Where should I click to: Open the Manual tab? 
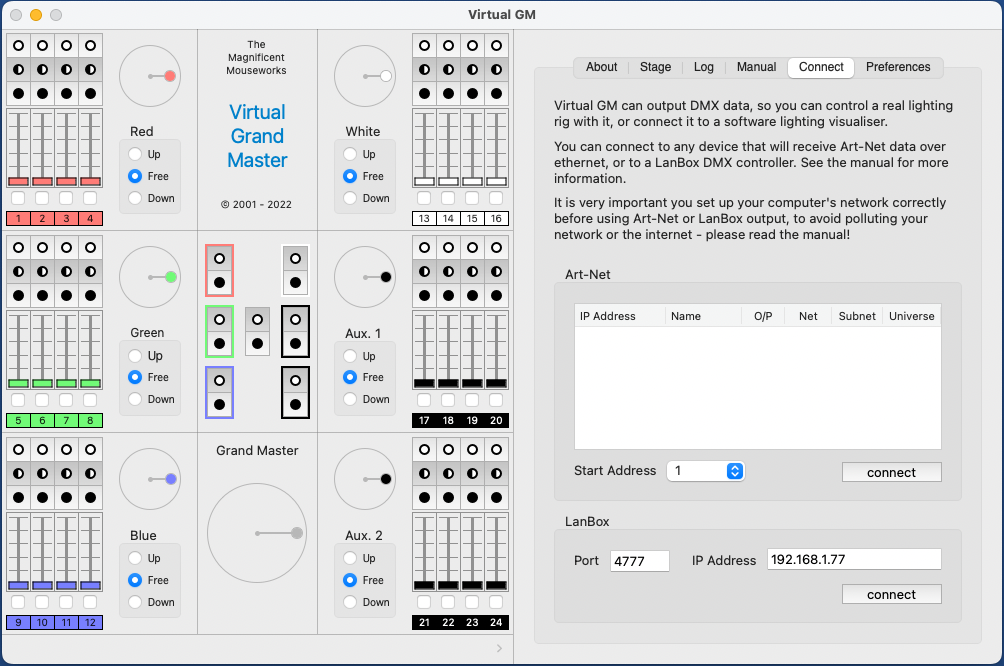[x=756, y=67]
